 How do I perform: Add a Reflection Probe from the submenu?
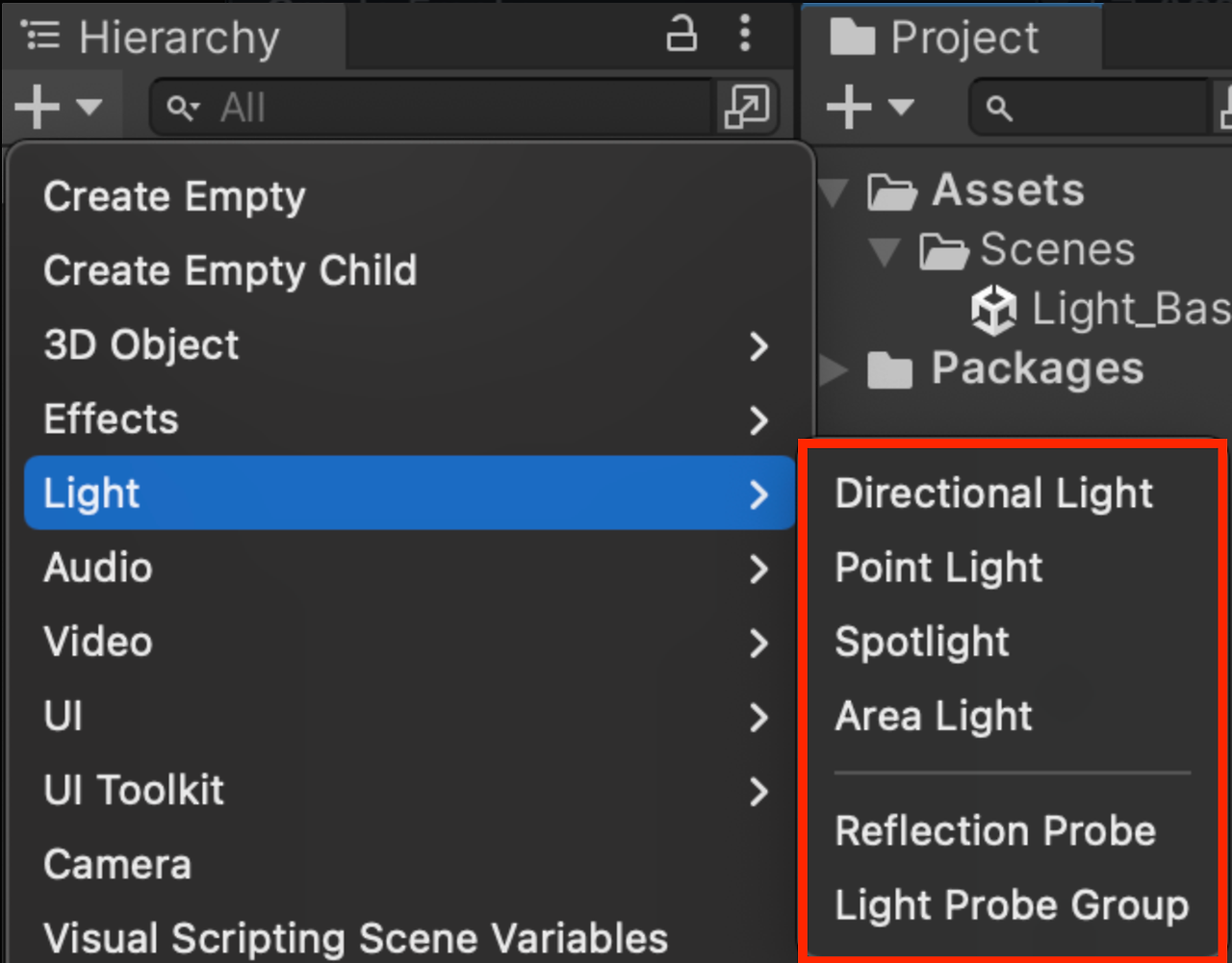995,831
